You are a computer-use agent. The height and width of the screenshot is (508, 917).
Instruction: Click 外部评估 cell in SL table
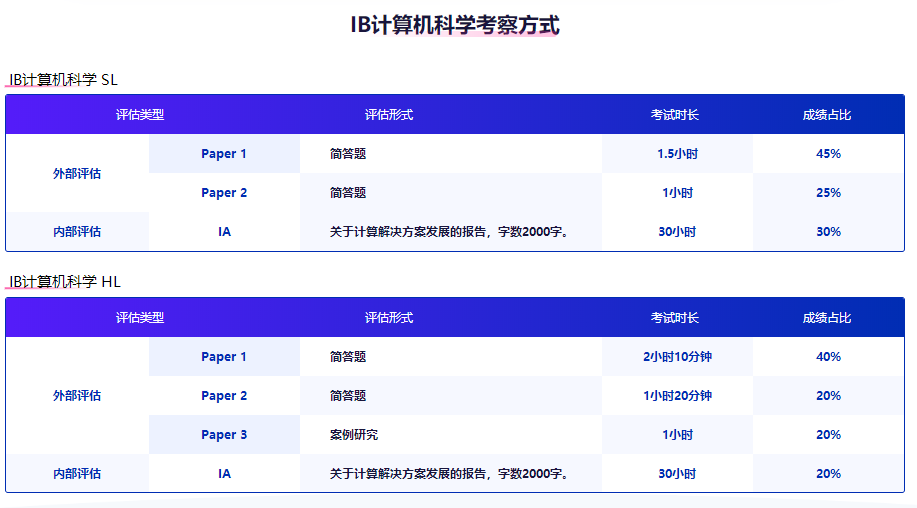pyautogui.click(x=77, y=174)
